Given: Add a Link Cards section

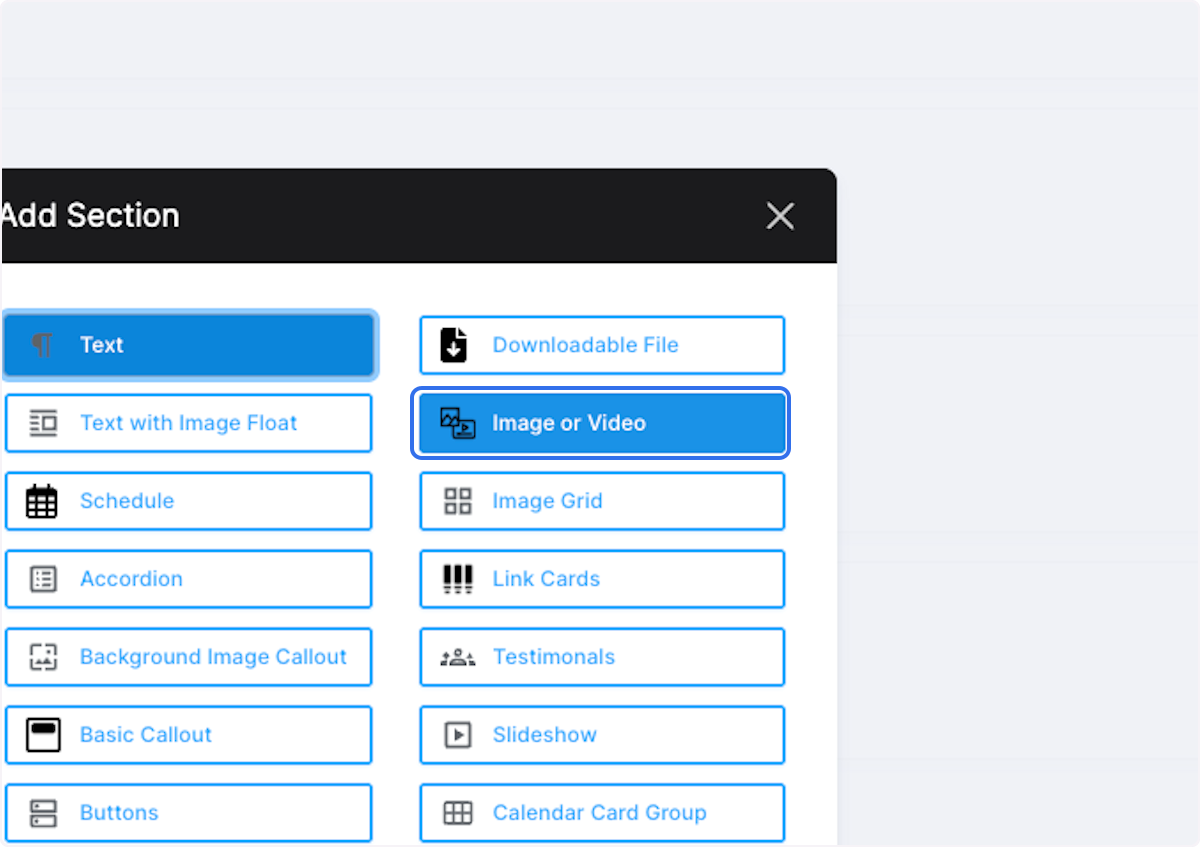Looking at the screenshot, I should click(x=602, y=579).
